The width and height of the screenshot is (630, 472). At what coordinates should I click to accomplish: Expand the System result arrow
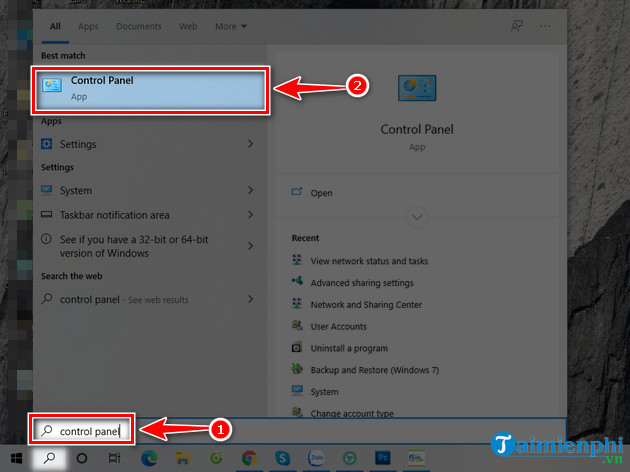(x=250, y=190)
